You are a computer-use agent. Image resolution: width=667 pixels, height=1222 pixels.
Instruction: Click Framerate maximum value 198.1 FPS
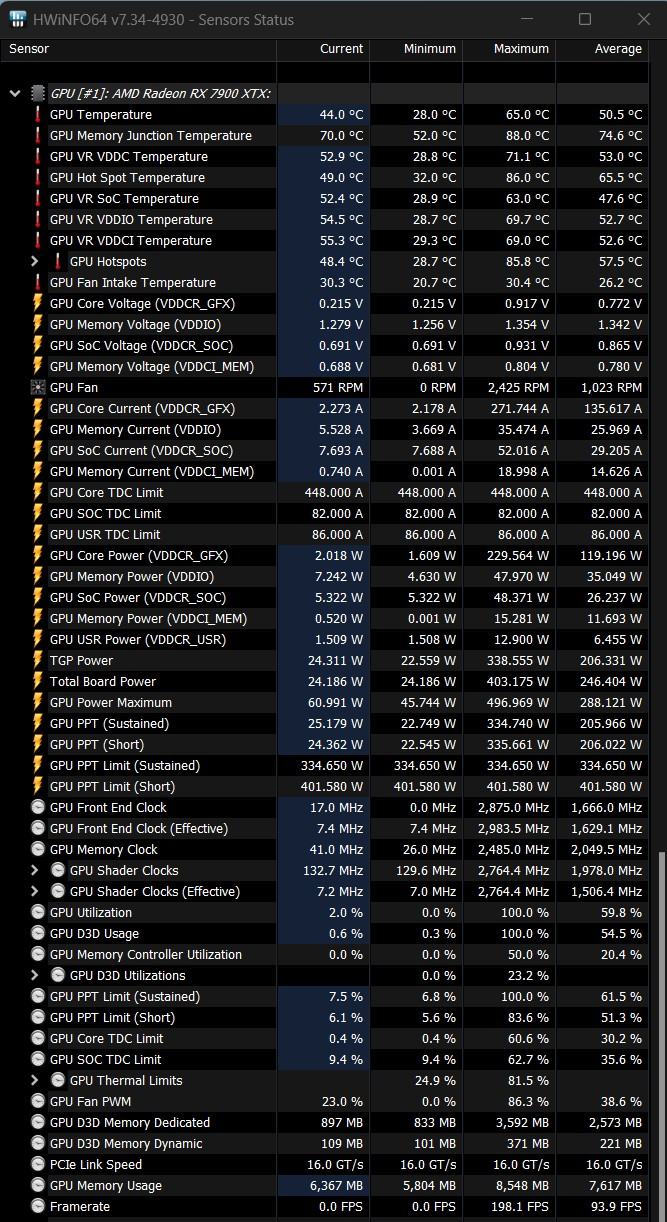pyautogui.click(x=520, y=1206)
